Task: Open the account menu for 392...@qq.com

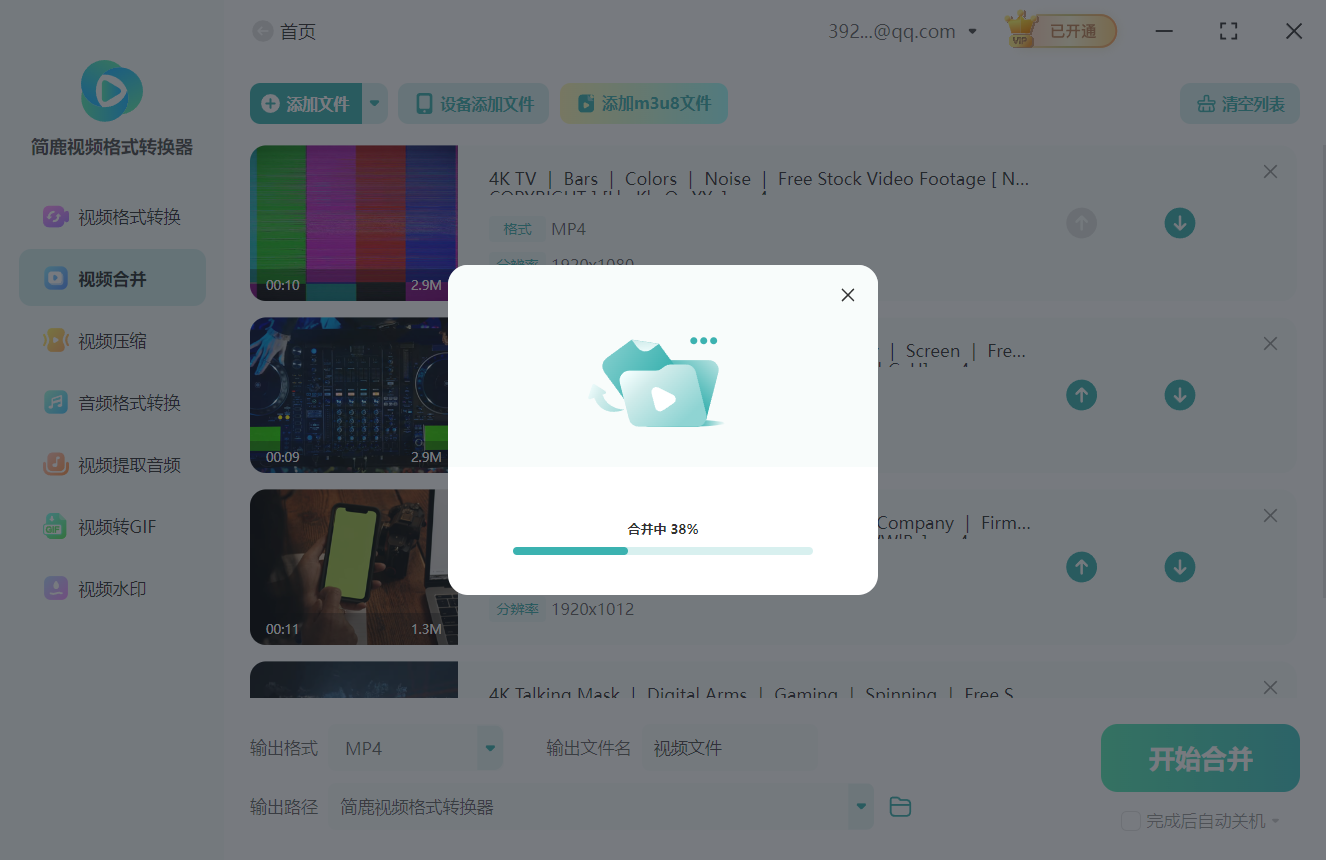Action: point(902,30)
